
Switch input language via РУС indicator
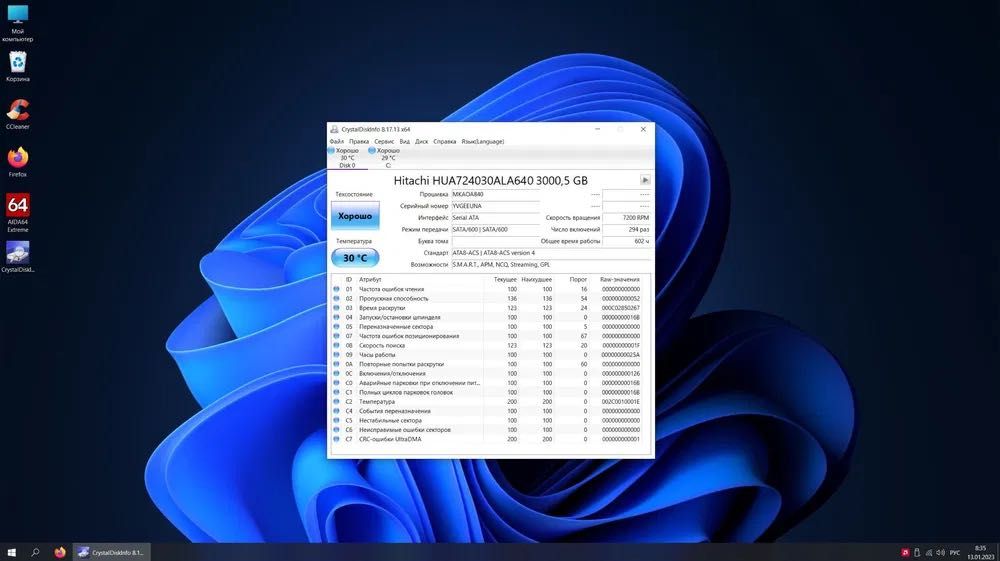click(x=955, y=553)
